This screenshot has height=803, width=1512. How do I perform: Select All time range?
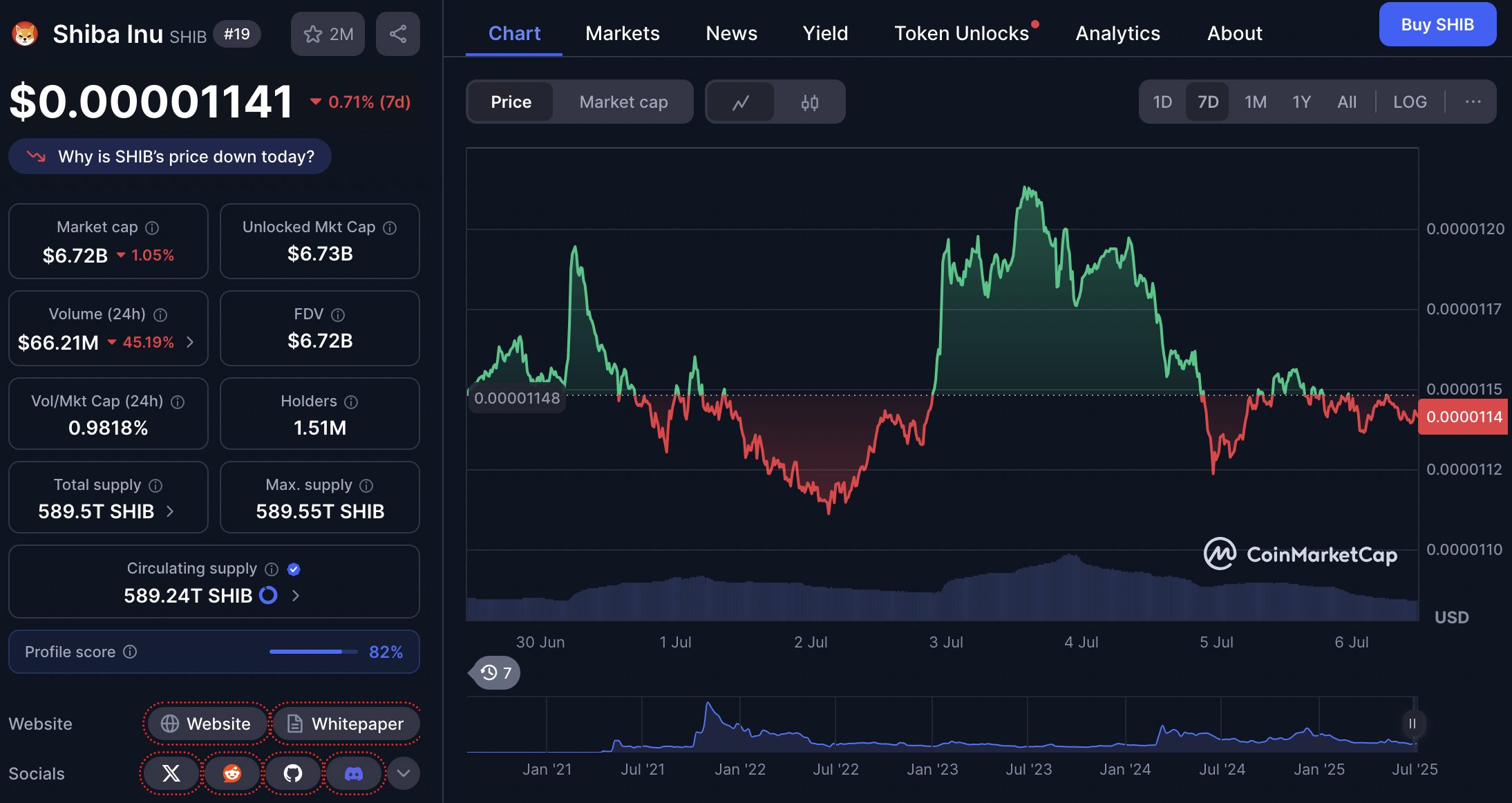click(x=1347, y=102)
